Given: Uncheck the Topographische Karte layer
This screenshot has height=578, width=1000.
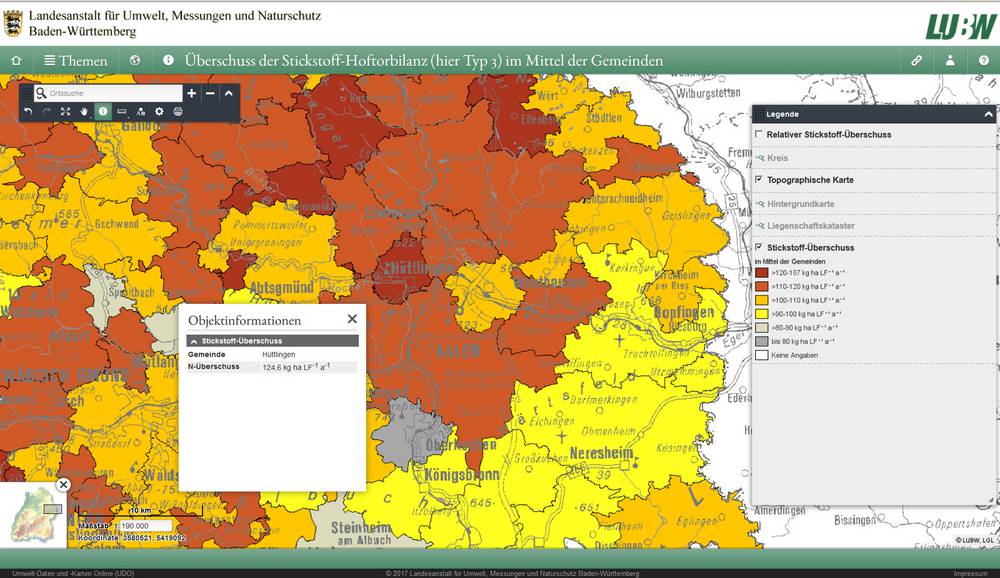Looking at the screenshot, I should coord(759,180).
